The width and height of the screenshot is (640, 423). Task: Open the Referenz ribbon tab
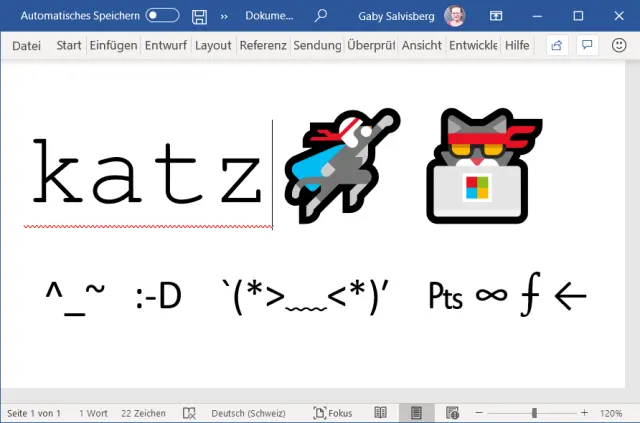tap(263, 45)
